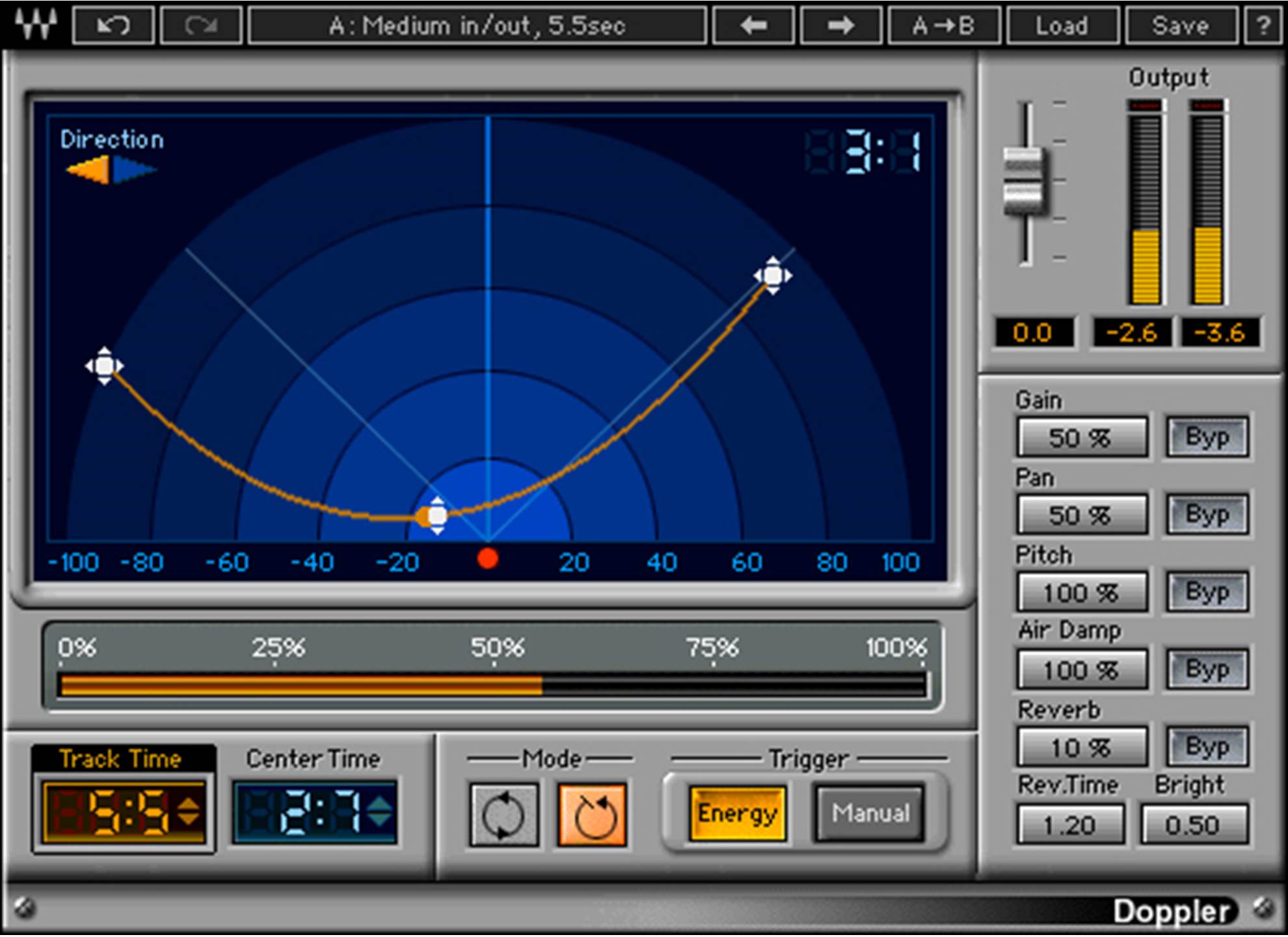Select the one-shot Mode icon
The width and height of the screenshot is (1288, 937).
[592, 813]
